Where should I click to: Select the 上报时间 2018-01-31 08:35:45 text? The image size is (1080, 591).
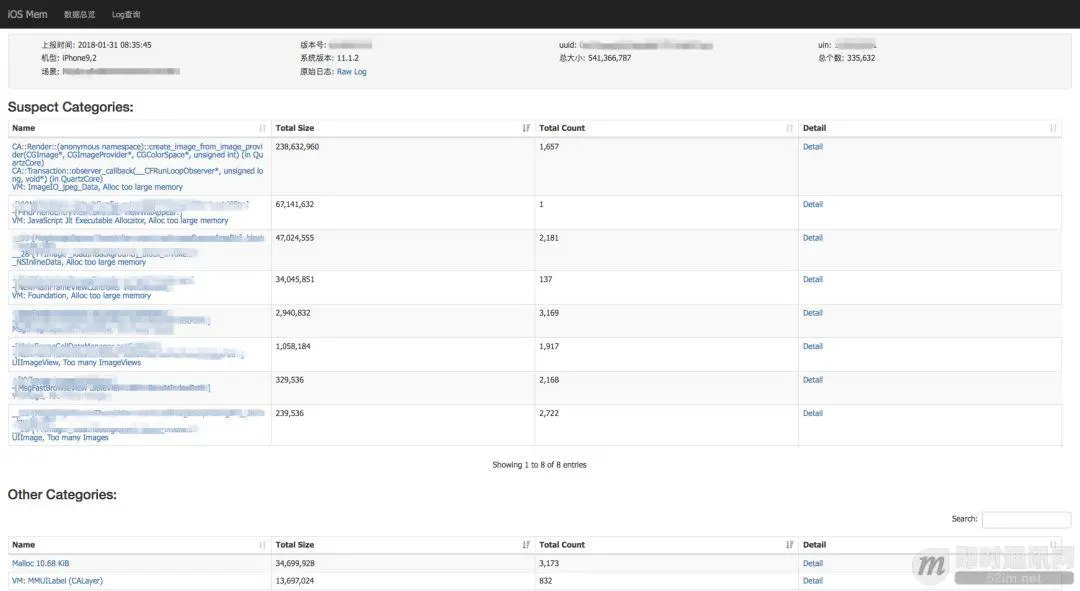(x=96, y=45)
